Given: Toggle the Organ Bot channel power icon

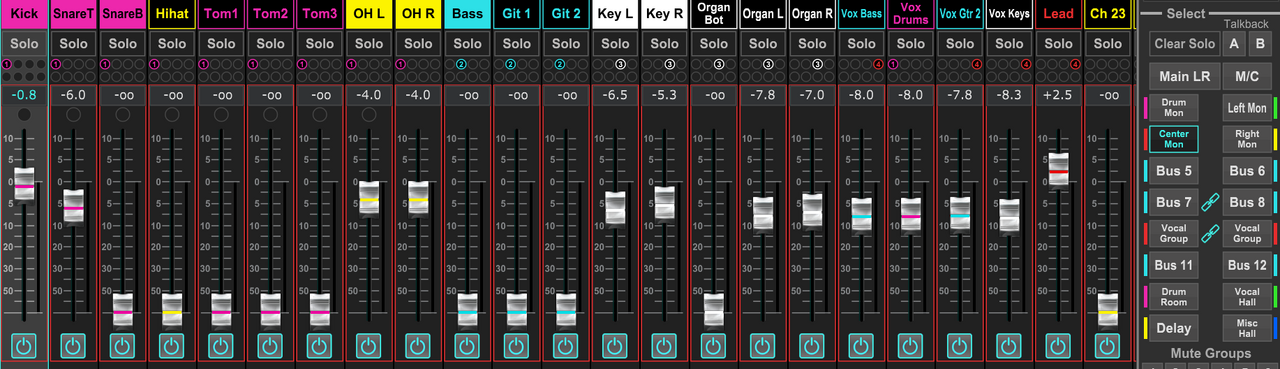Looking at the screenshot, I should click(714, 346).
